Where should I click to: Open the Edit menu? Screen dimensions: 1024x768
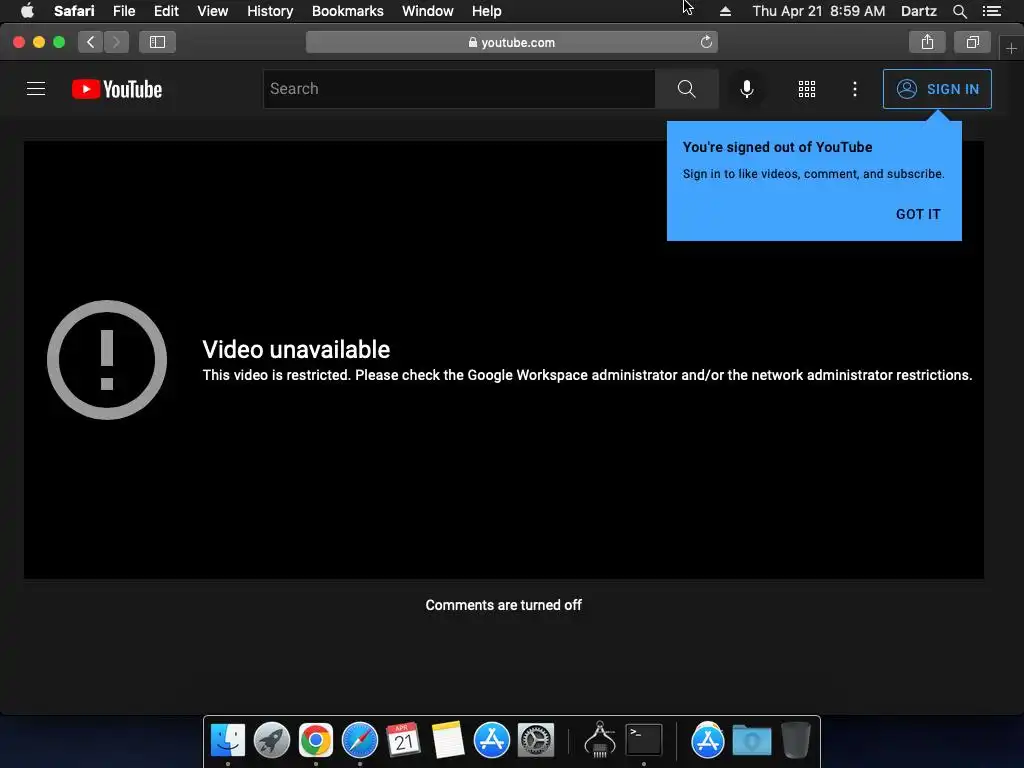[166, 11]
